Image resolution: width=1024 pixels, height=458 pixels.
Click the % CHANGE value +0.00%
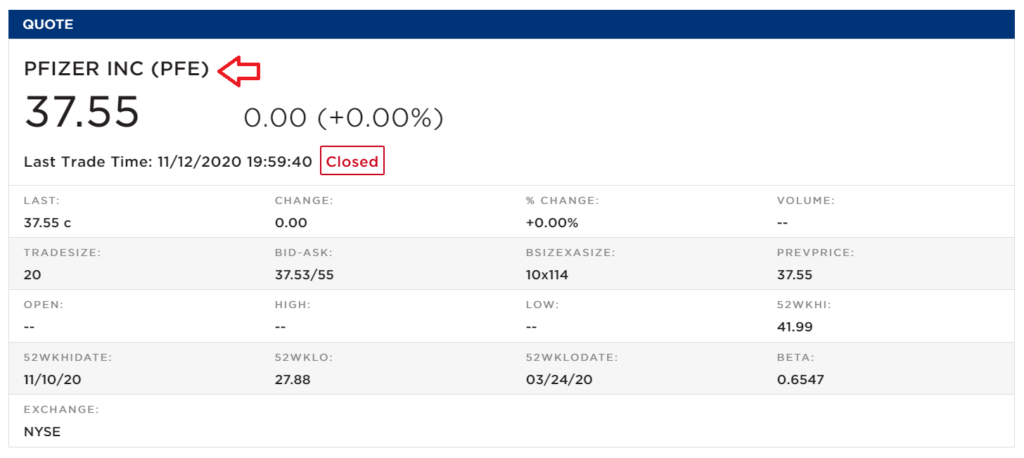[552, 223]
